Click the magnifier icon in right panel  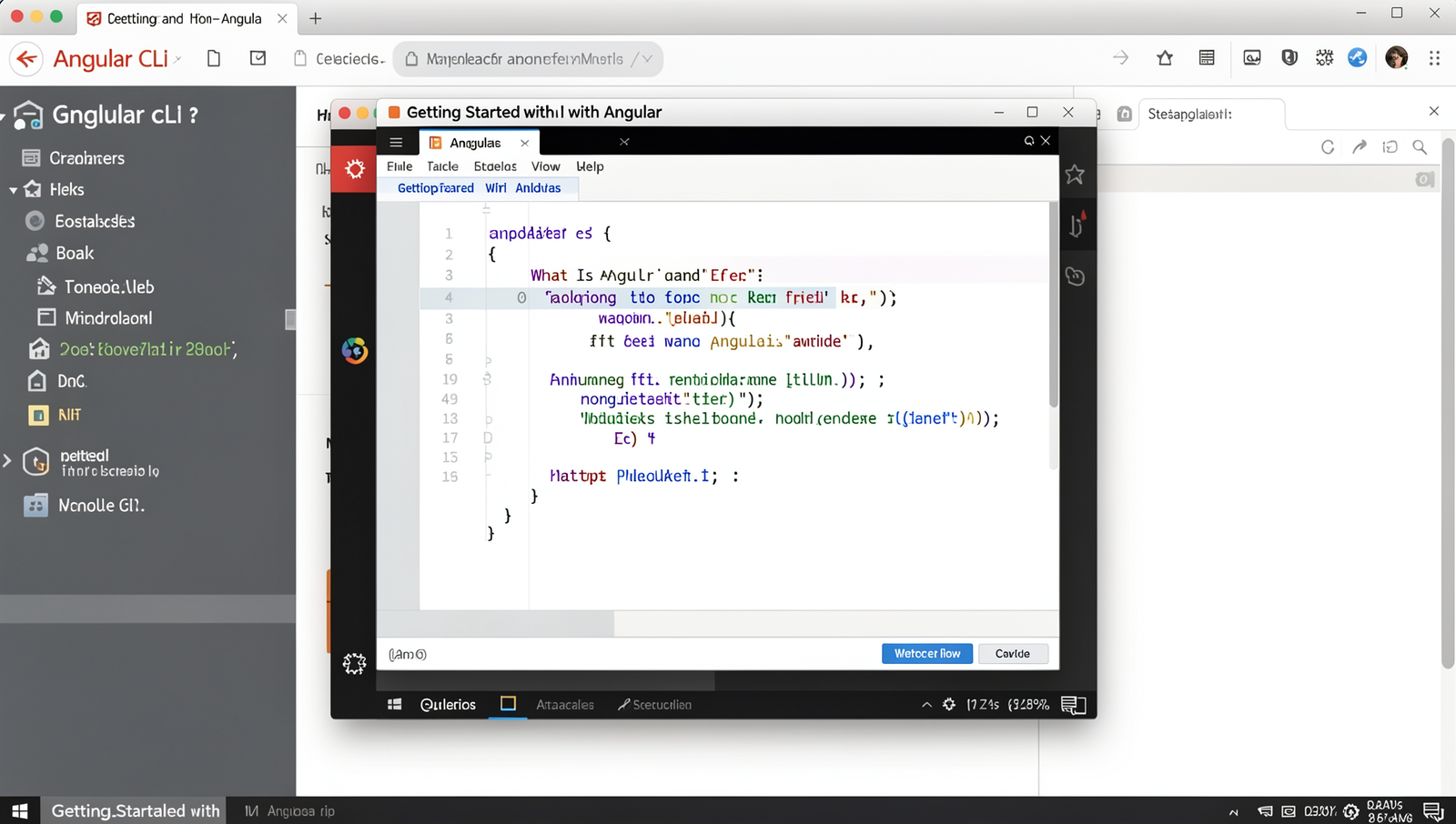click(x=1420, y=147)
